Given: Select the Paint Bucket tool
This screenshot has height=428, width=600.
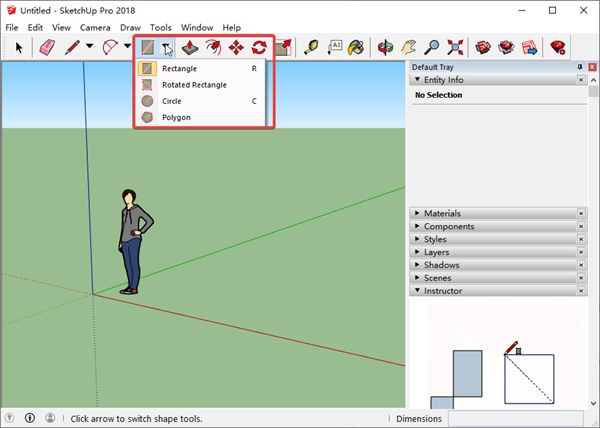Looking at the screenshot, I should [x=356, y=47].
